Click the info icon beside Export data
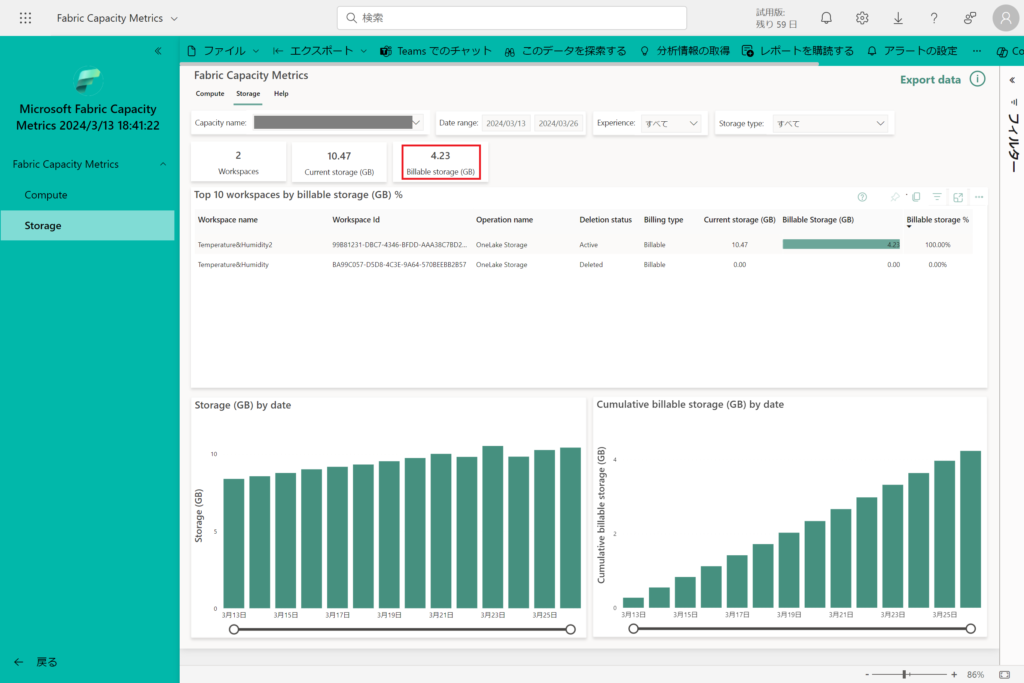This screenshot has height=683, width=1024. [x=977, y=80]
